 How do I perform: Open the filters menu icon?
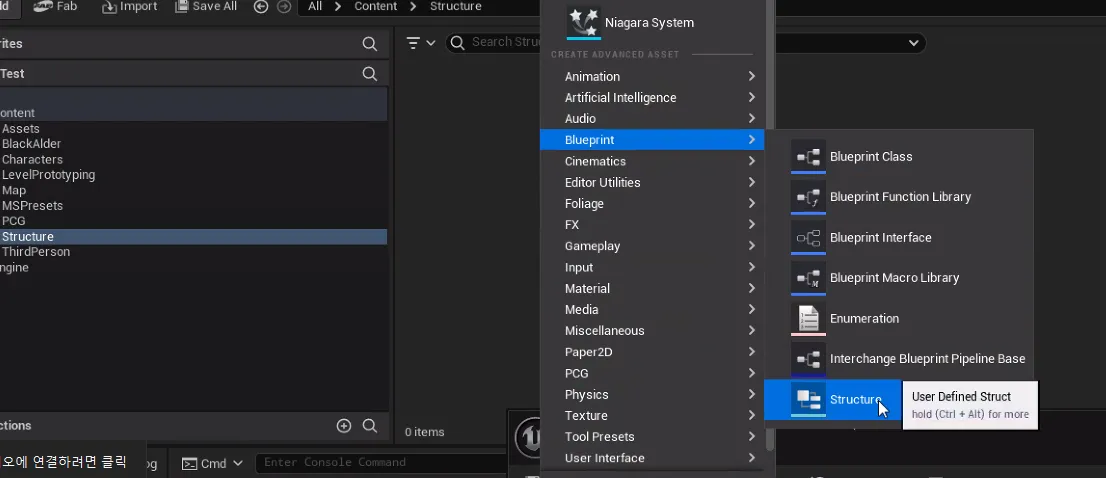(421, 43)
